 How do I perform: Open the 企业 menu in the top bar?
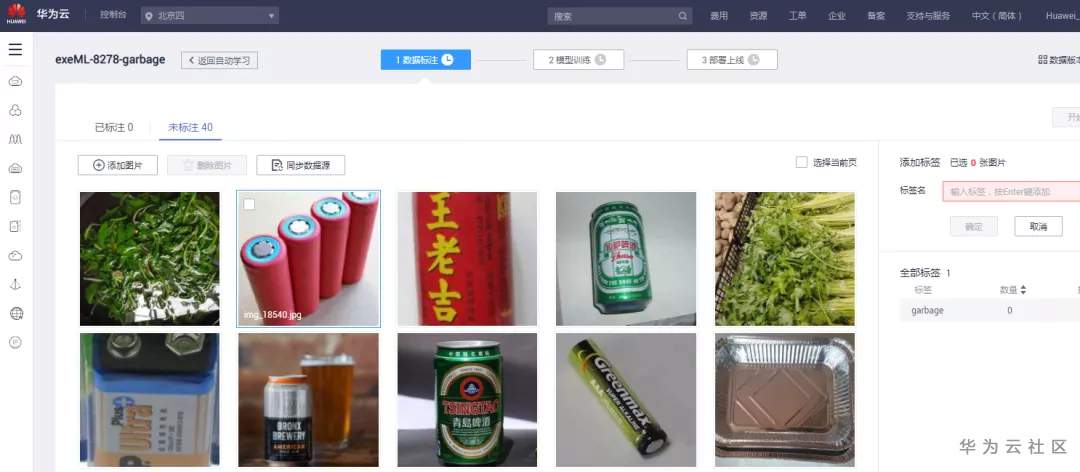(837, 16)
